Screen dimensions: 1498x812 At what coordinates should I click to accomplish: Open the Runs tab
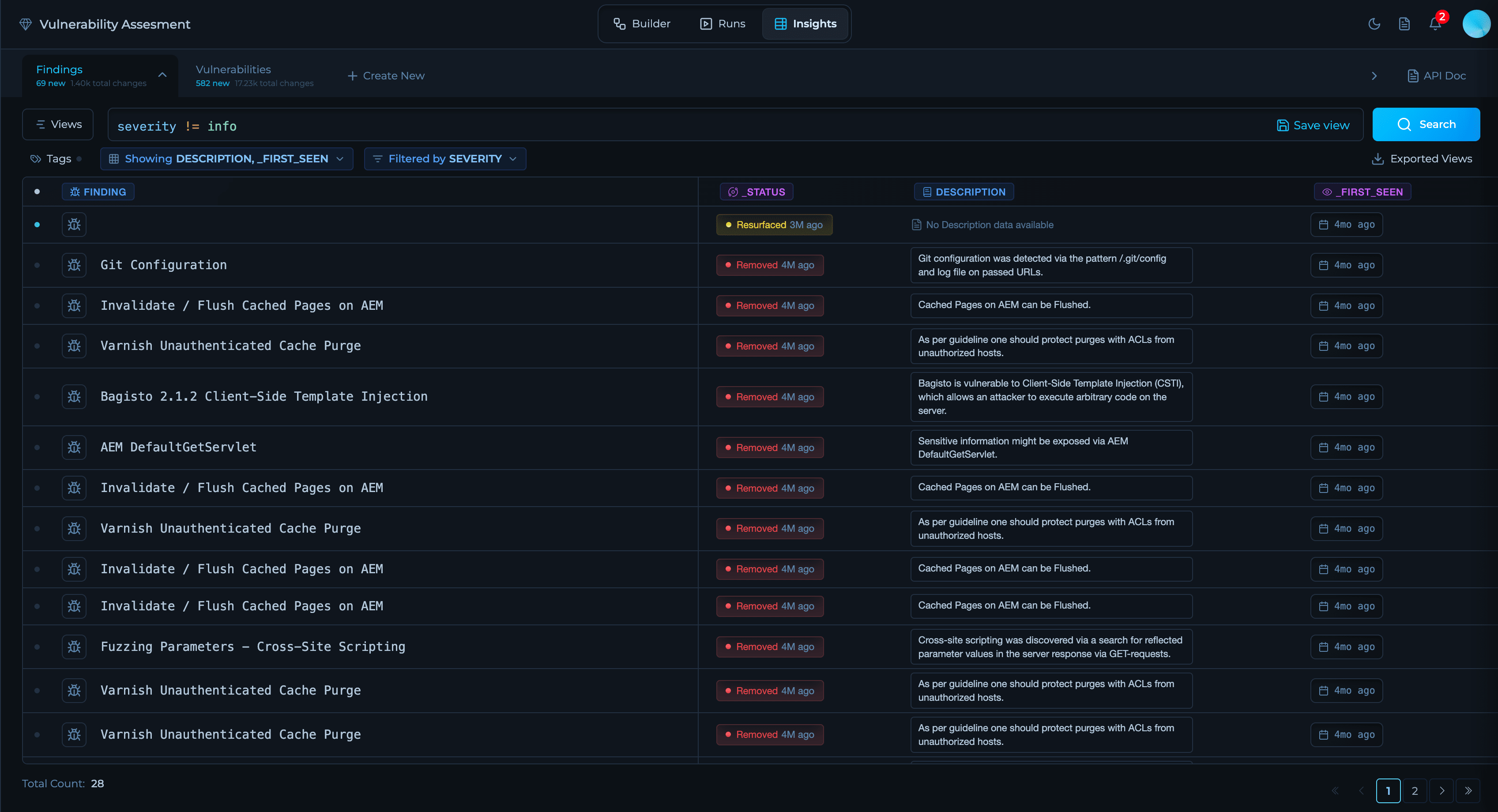[x=722, y=24]
